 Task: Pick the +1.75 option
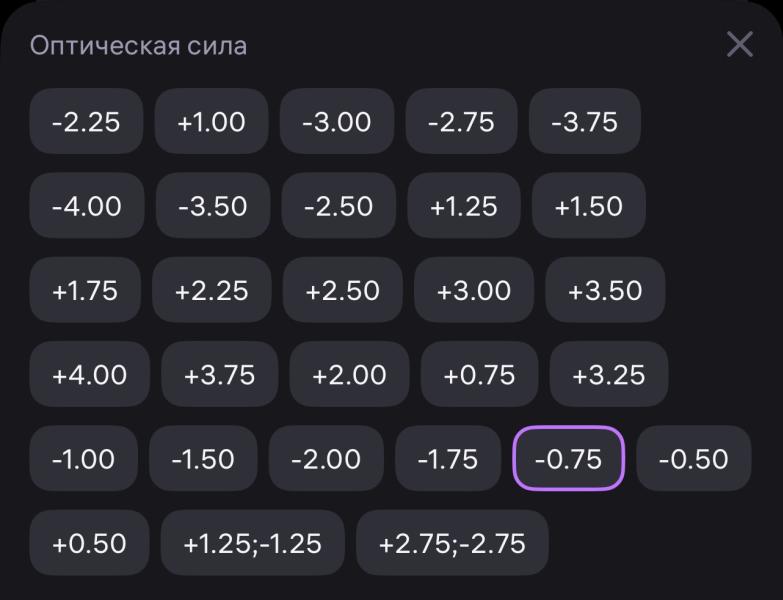click(x=85, y=290)
